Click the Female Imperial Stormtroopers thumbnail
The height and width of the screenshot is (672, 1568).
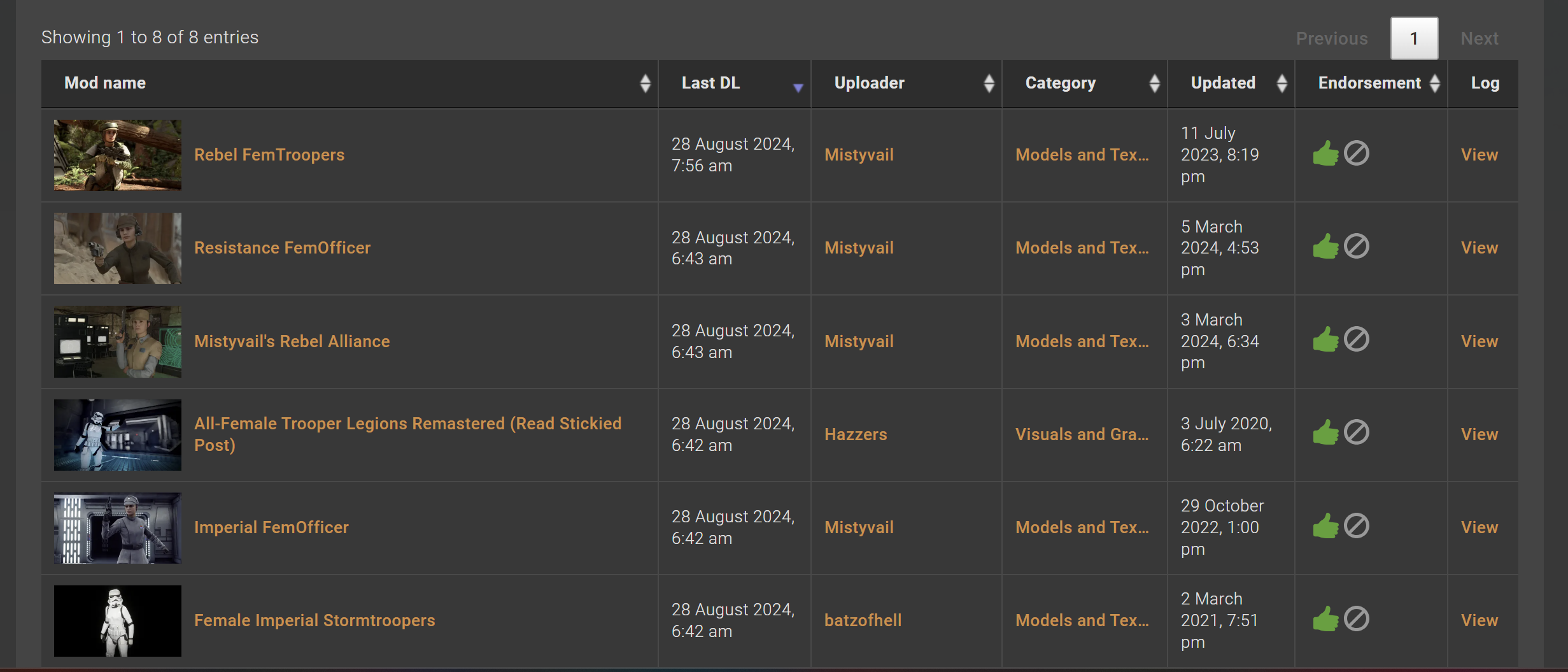tap(118, 620)
